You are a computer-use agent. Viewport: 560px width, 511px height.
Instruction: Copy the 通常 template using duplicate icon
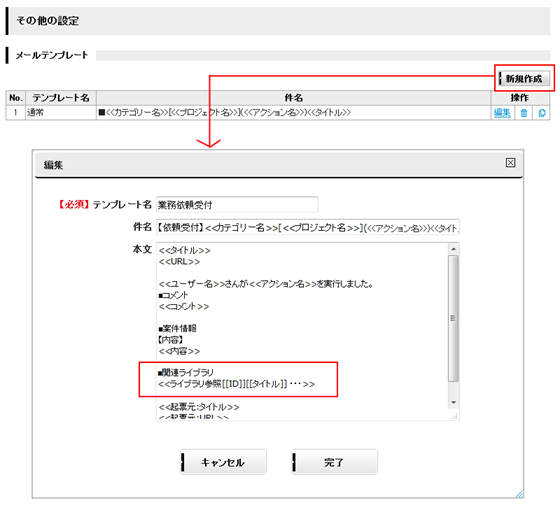point(542,113)
